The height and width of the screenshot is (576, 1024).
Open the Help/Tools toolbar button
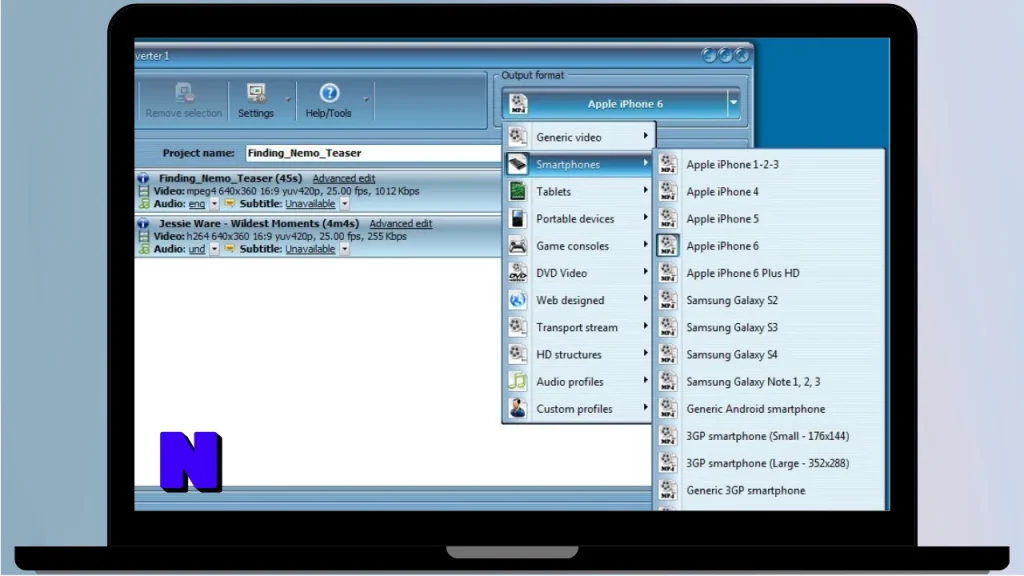click(x=328, y=101)
